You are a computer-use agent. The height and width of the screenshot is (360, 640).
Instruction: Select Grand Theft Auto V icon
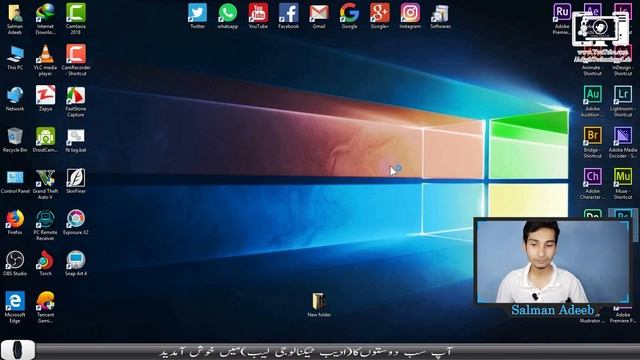tap(45, 178)
